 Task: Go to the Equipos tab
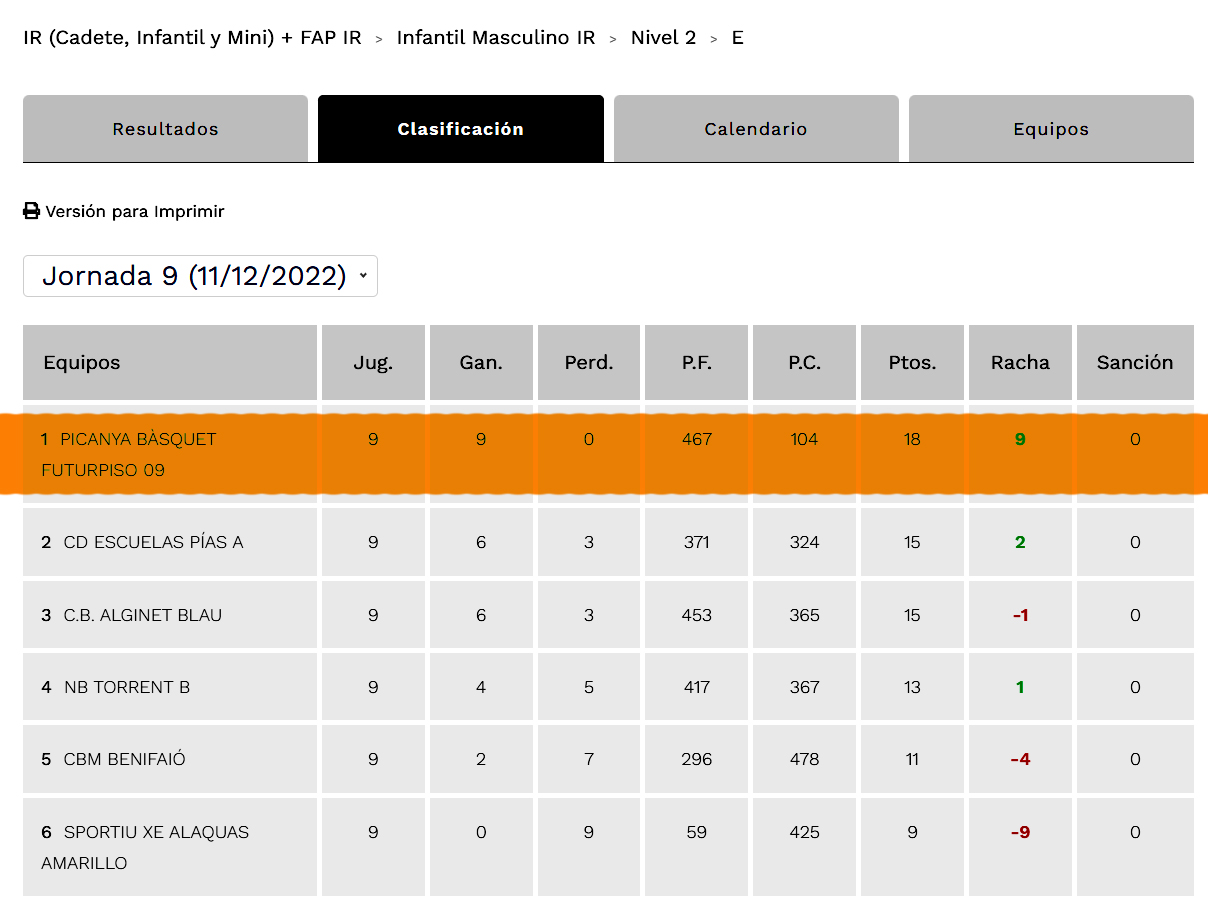tap(1051, 129)
